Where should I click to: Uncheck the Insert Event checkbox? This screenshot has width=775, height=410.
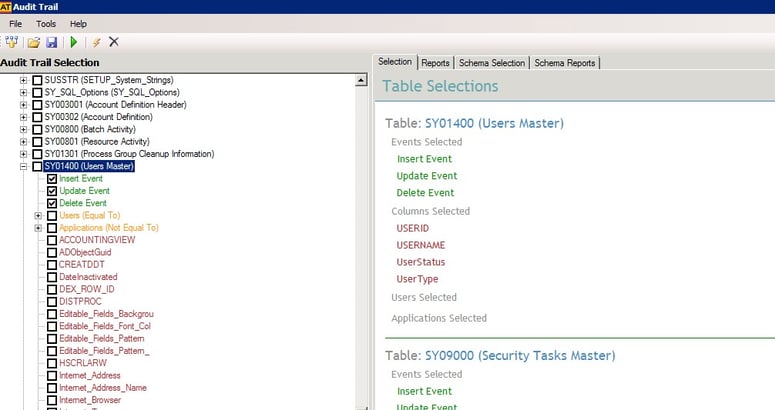(x=52, y=179)
